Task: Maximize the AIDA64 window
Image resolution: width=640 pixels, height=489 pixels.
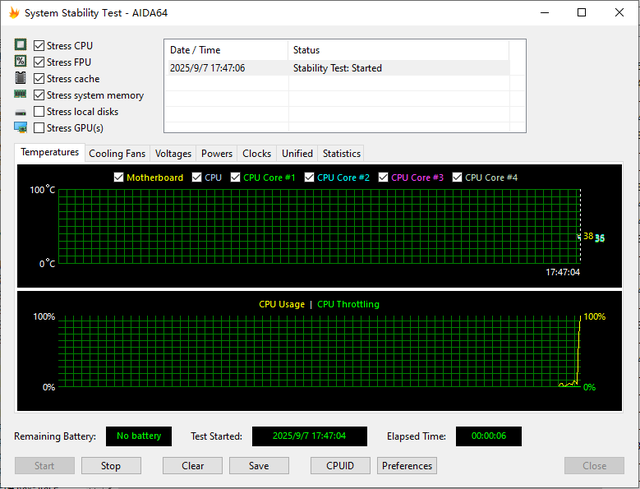Action: pos(582,13)
